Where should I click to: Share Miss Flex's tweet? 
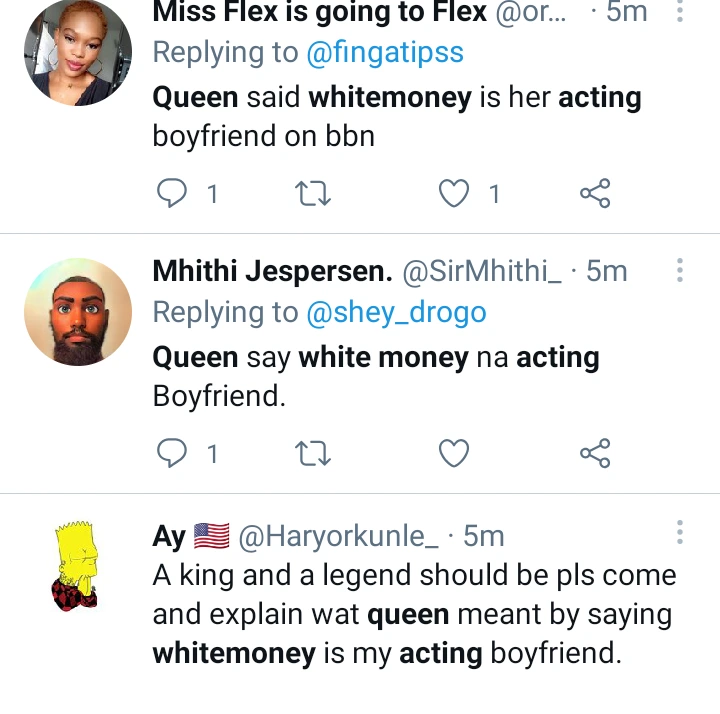(595, 193)
